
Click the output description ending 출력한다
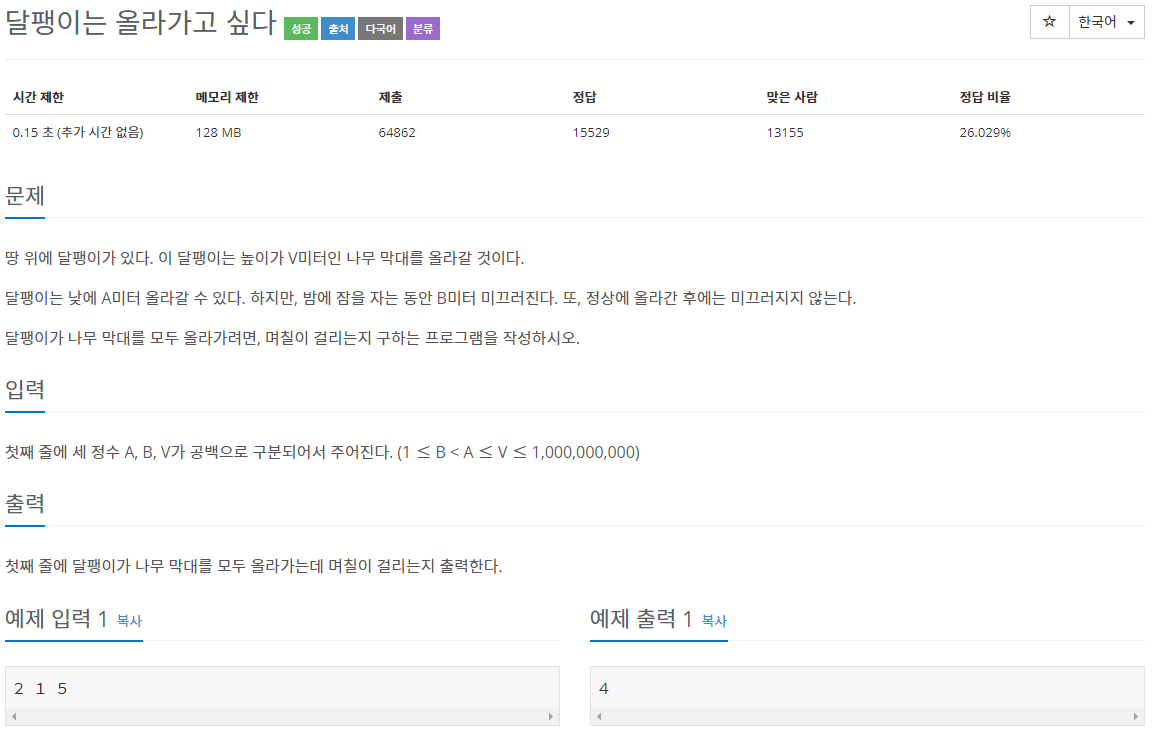coord(254,566)
